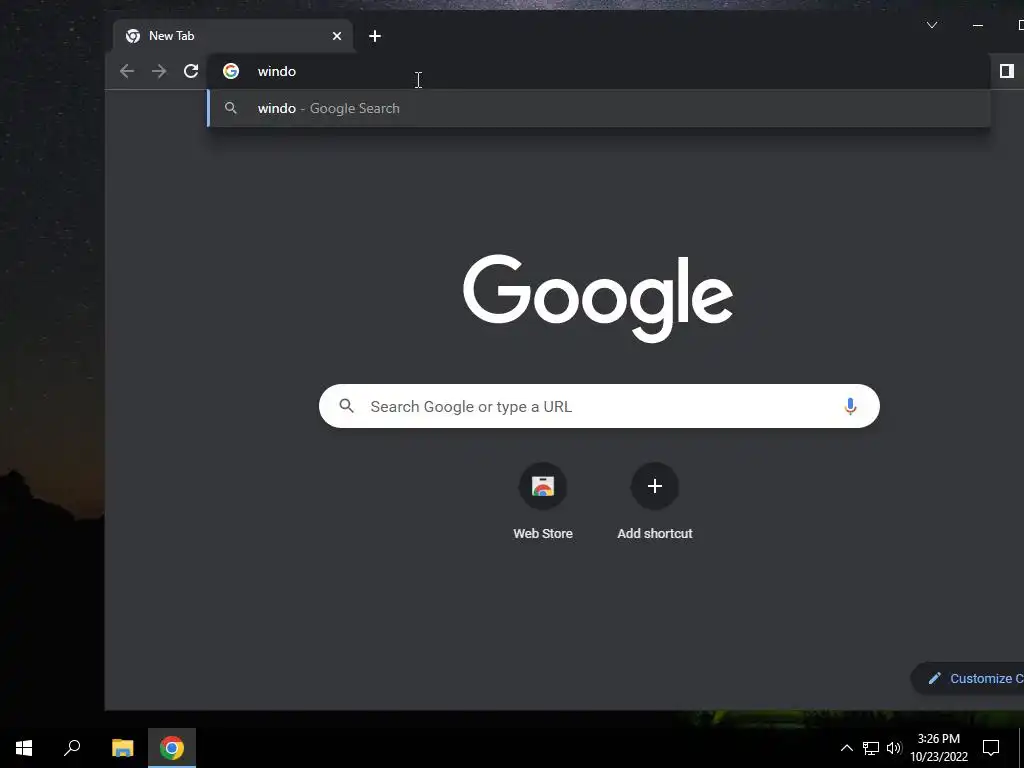Viewport: 1024px width, 768px height.
Task: Click the Chrome icon in the taskbar
Action: click(x=172, y=748)
